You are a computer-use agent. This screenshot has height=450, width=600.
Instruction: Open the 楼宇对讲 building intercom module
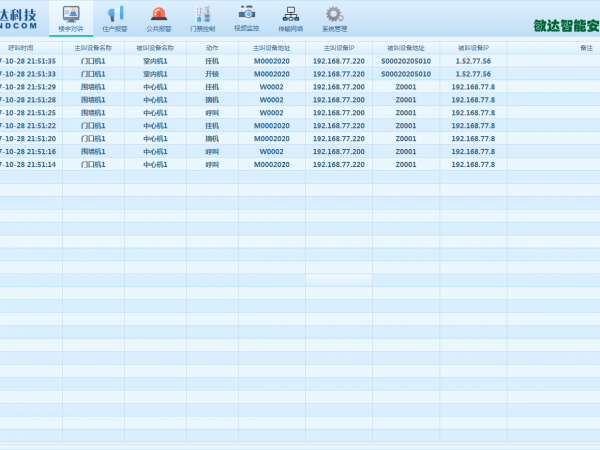tap(71, 18)
